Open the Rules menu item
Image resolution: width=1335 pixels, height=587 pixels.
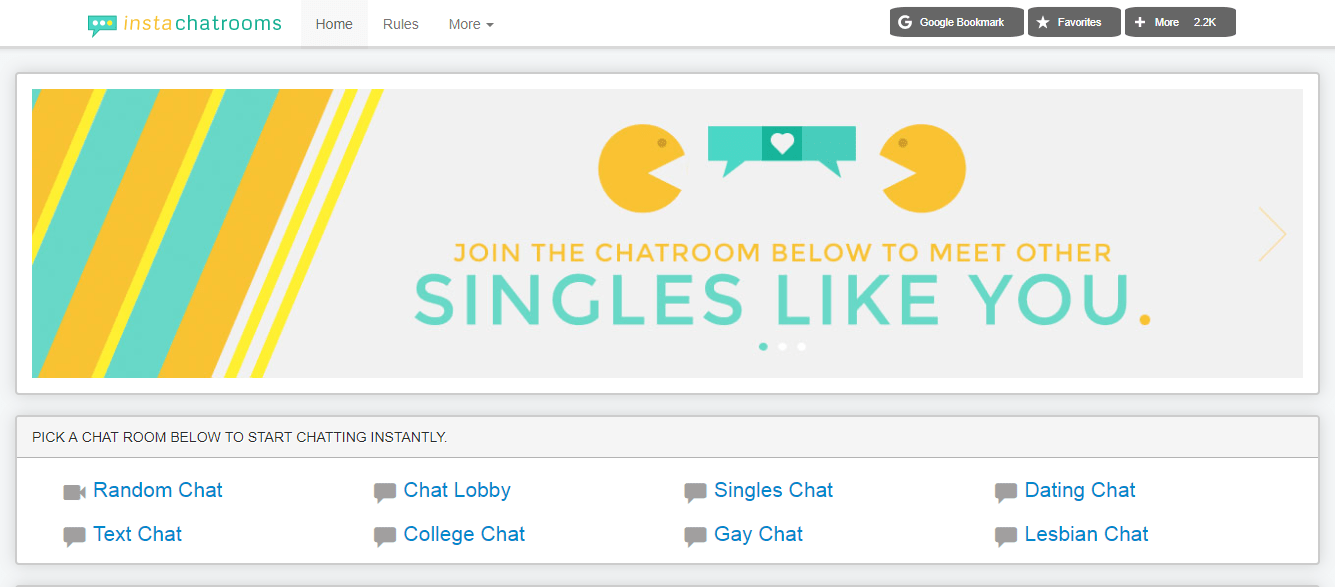tap(401, 24)
